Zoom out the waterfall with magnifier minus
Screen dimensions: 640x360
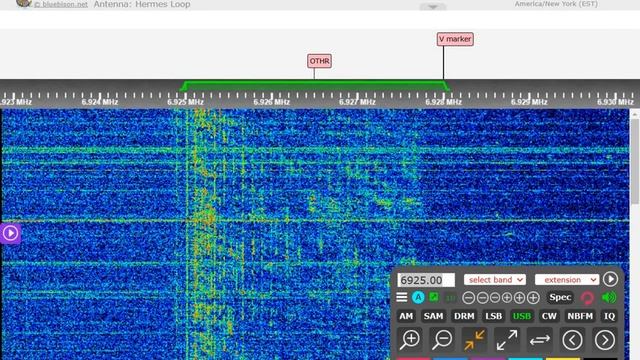442,340
